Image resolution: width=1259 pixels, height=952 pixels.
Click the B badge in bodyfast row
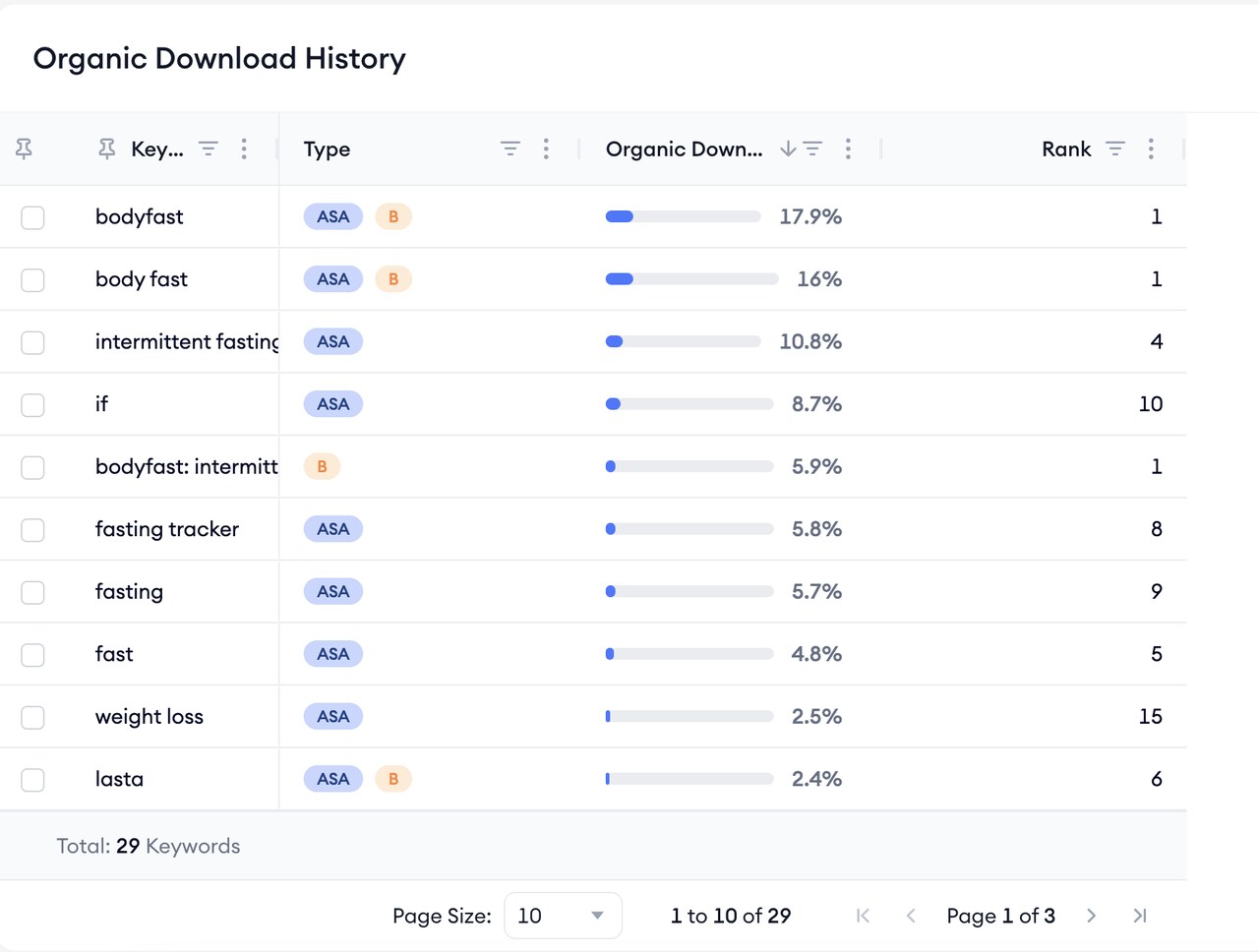(393, 216)
